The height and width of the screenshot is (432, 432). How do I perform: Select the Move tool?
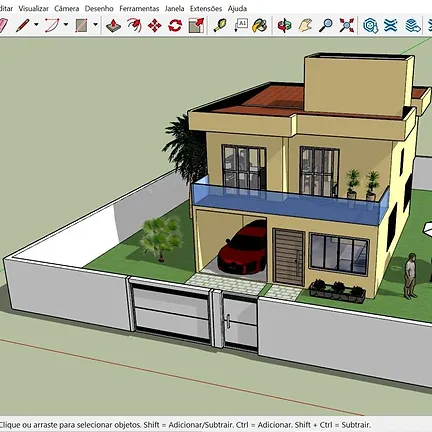tap(155, 25)
